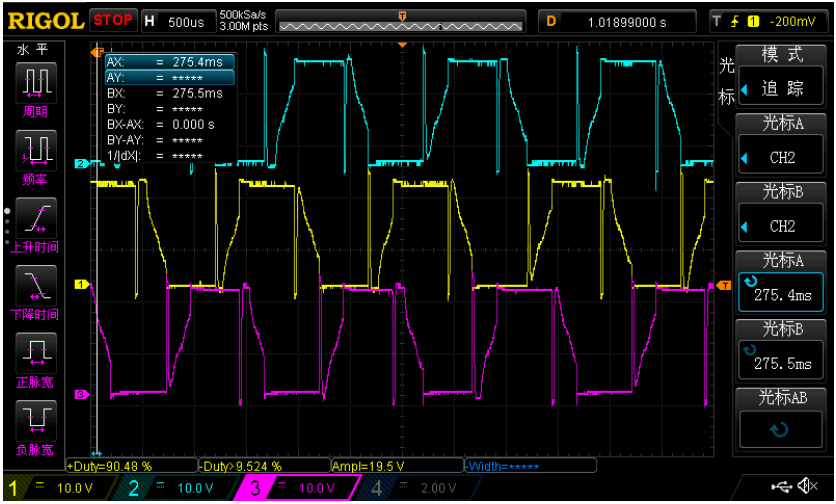Click the muted speaker sound icon
This screenshot has width=836, height=504.
point(807,486)
